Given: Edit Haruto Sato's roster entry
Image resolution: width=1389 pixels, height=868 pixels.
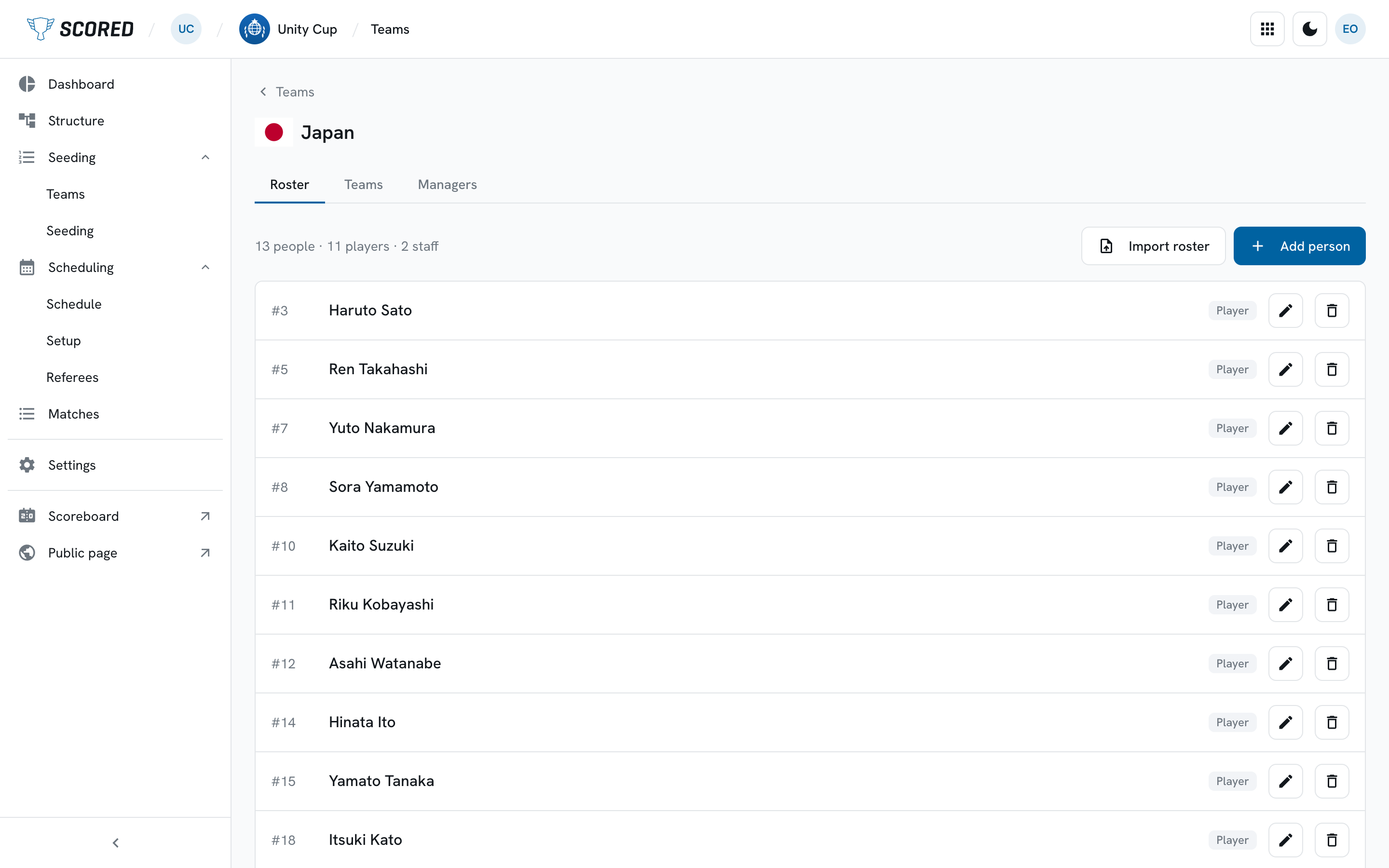Looking at the screenshot, I should 1286,311.
